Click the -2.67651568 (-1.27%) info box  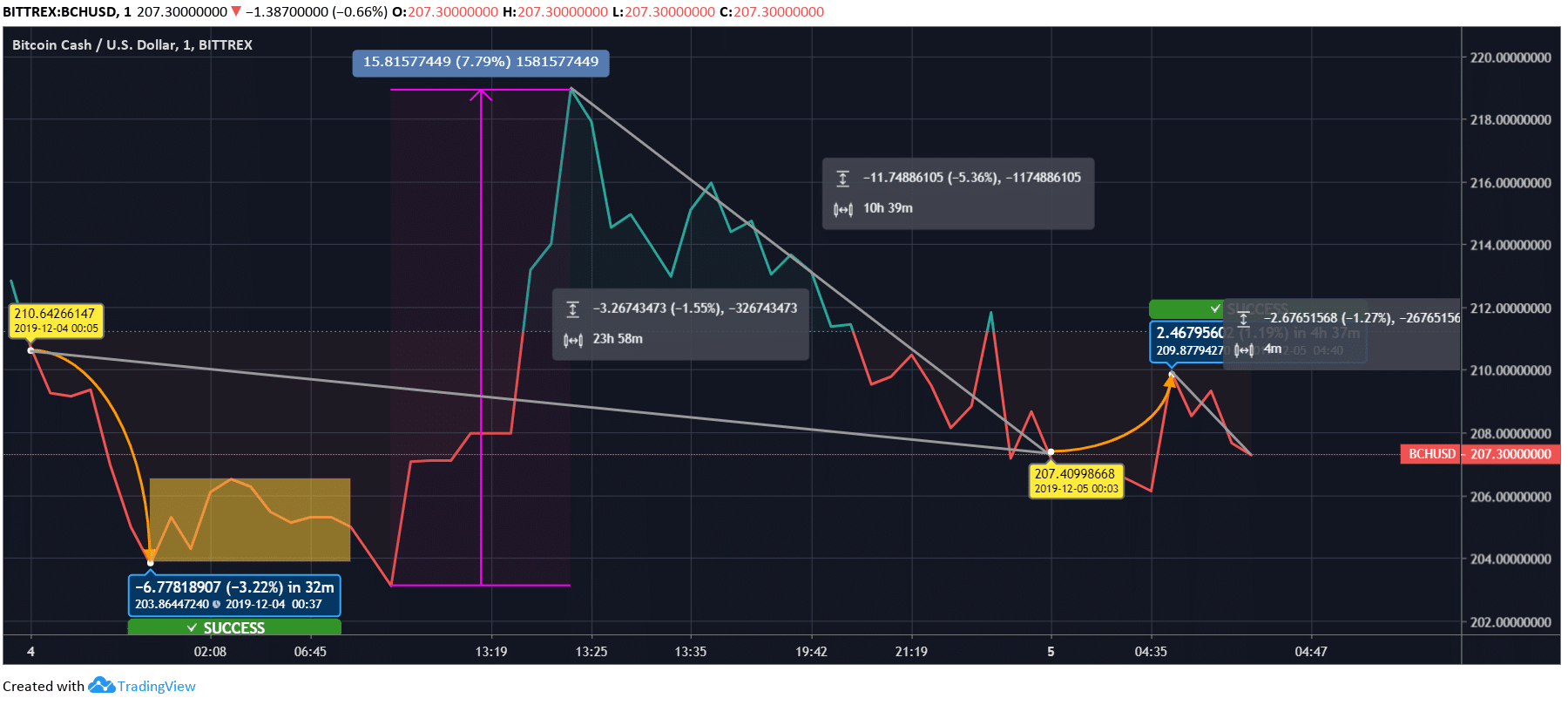click(1342, 334)
